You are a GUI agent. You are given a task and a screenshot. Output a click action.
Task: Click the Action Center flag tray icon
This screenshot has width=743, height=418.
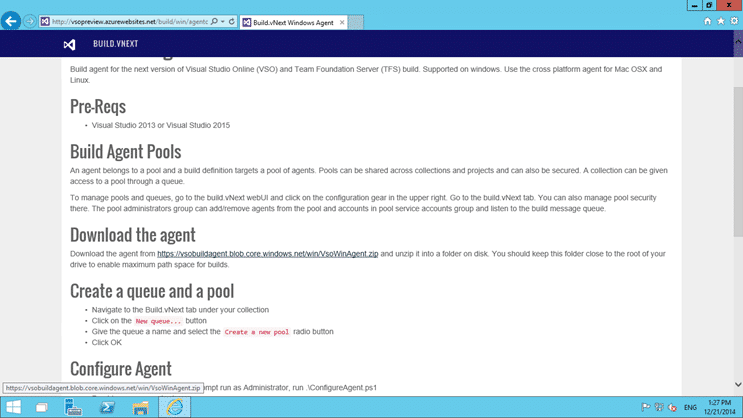[x=645, y=407]
